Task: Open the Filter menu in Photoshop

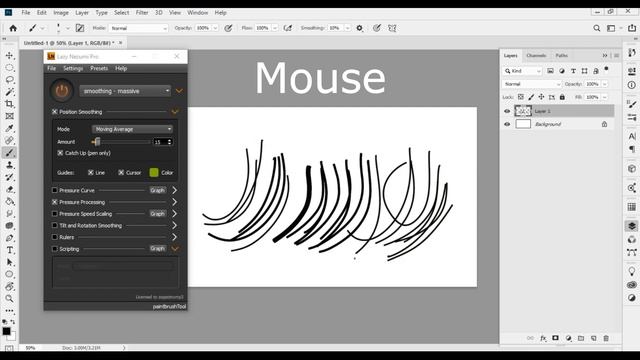Action: [142, 13]
